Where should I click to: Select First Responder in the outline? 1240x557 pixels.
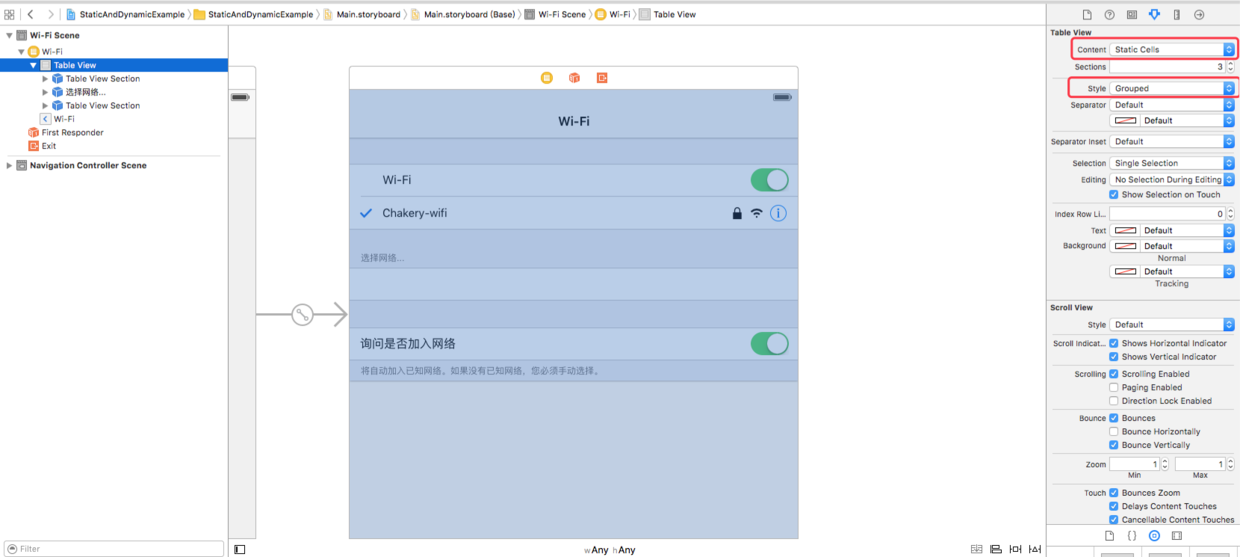tap(72, 132)
